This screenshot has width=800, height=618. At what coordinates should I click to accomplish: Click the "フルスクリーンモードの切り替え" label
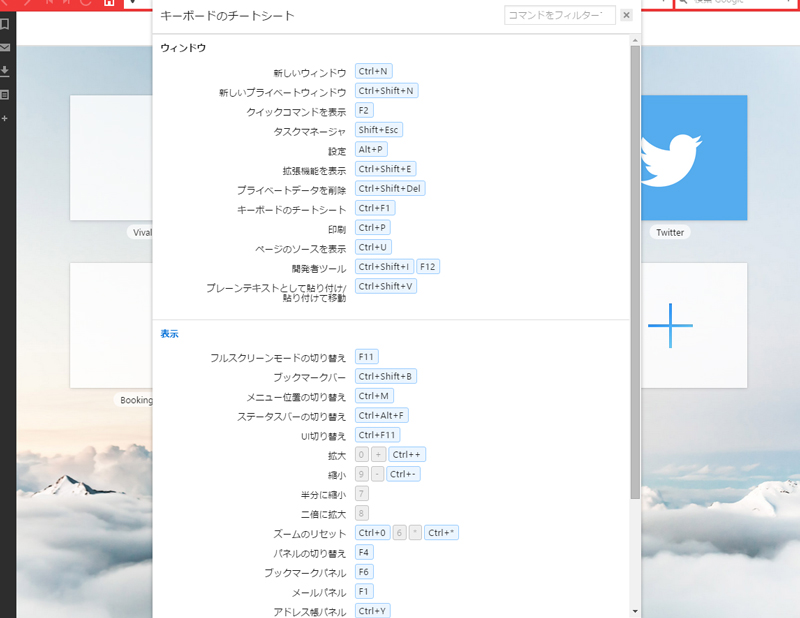click(278, 358)
